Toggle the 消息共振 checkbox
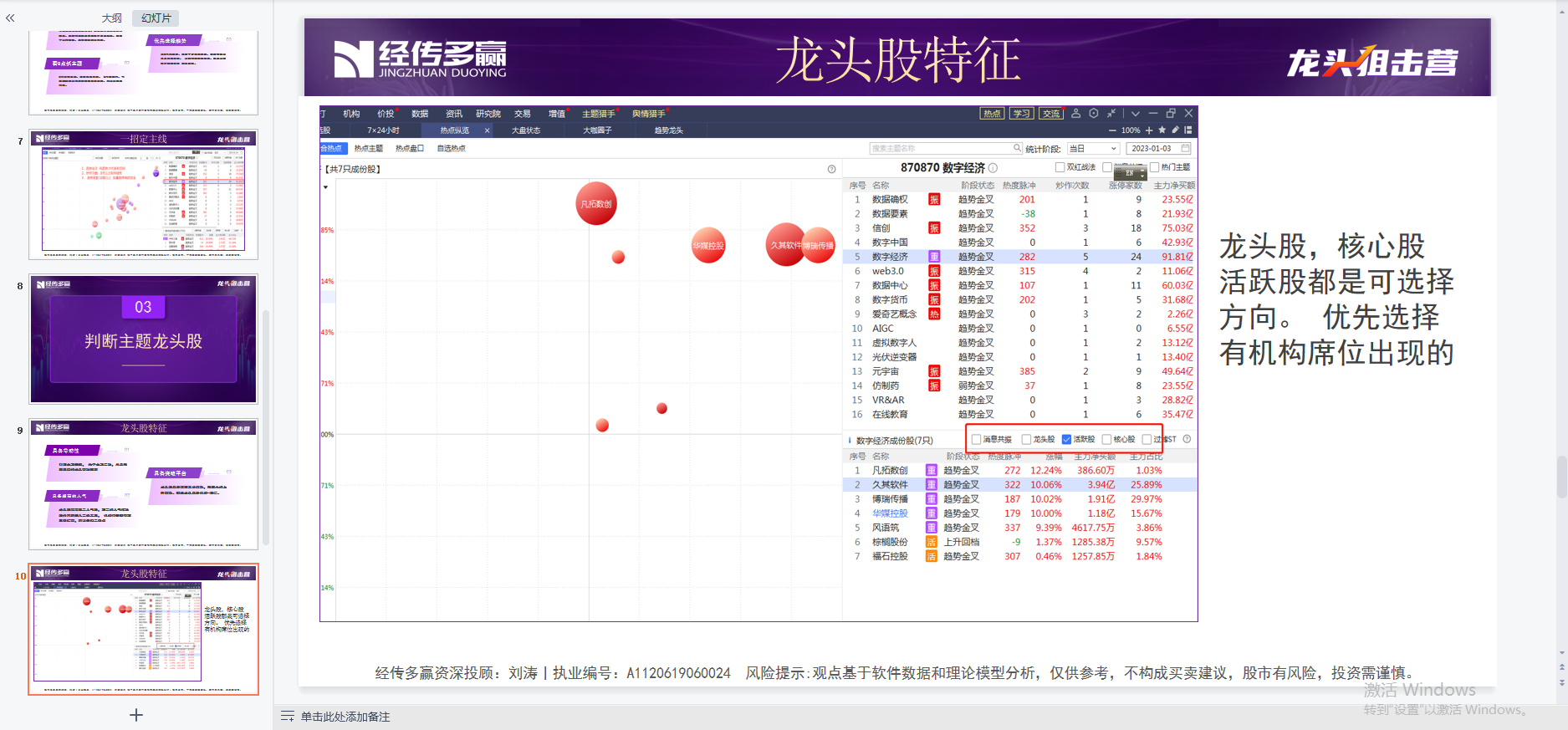The image size is (1568, 730). tap(976, 439)
